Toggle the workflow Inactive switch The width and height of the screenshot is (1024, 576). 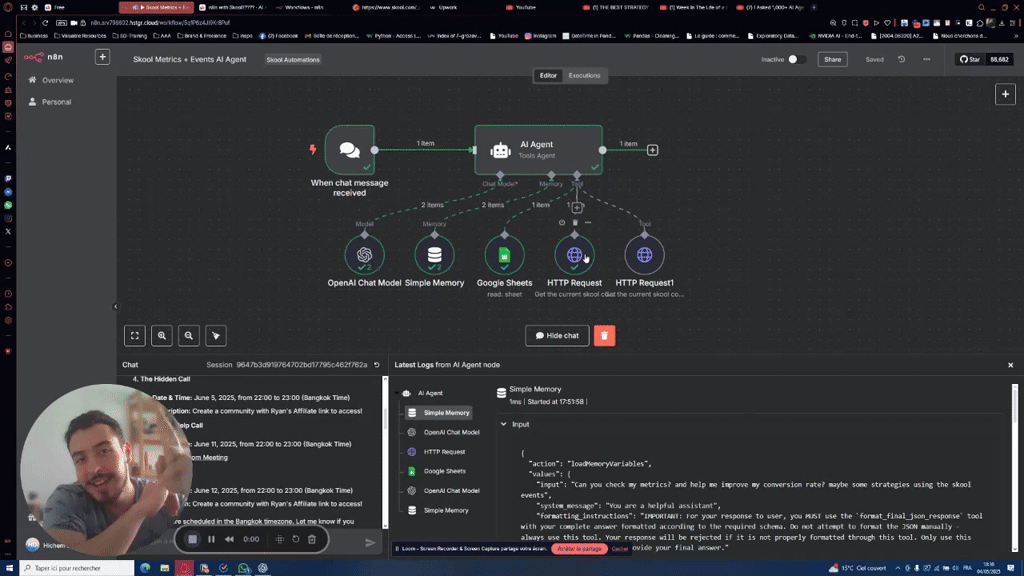point(796,59)
